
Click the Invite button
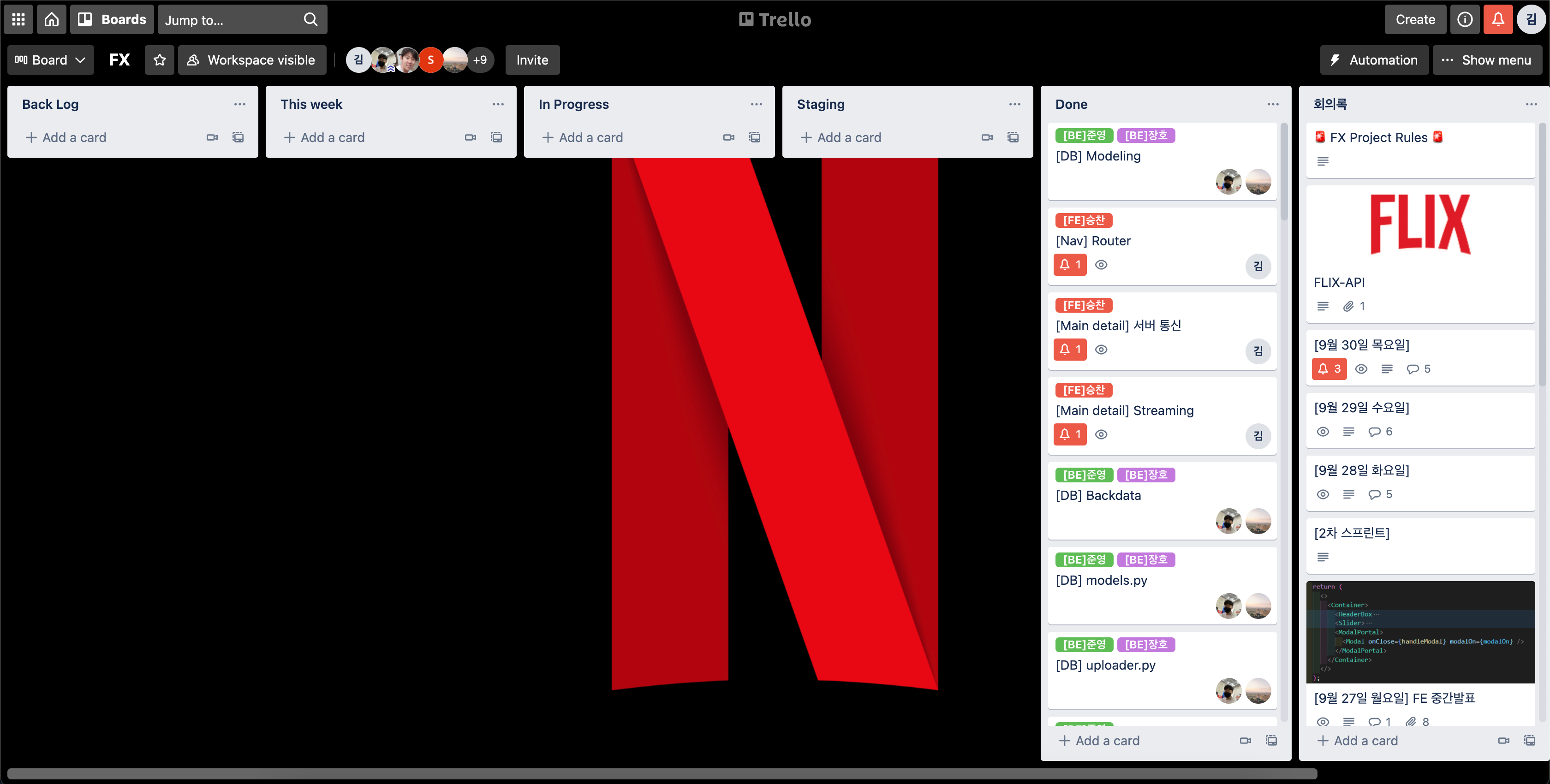pos(532,60)
